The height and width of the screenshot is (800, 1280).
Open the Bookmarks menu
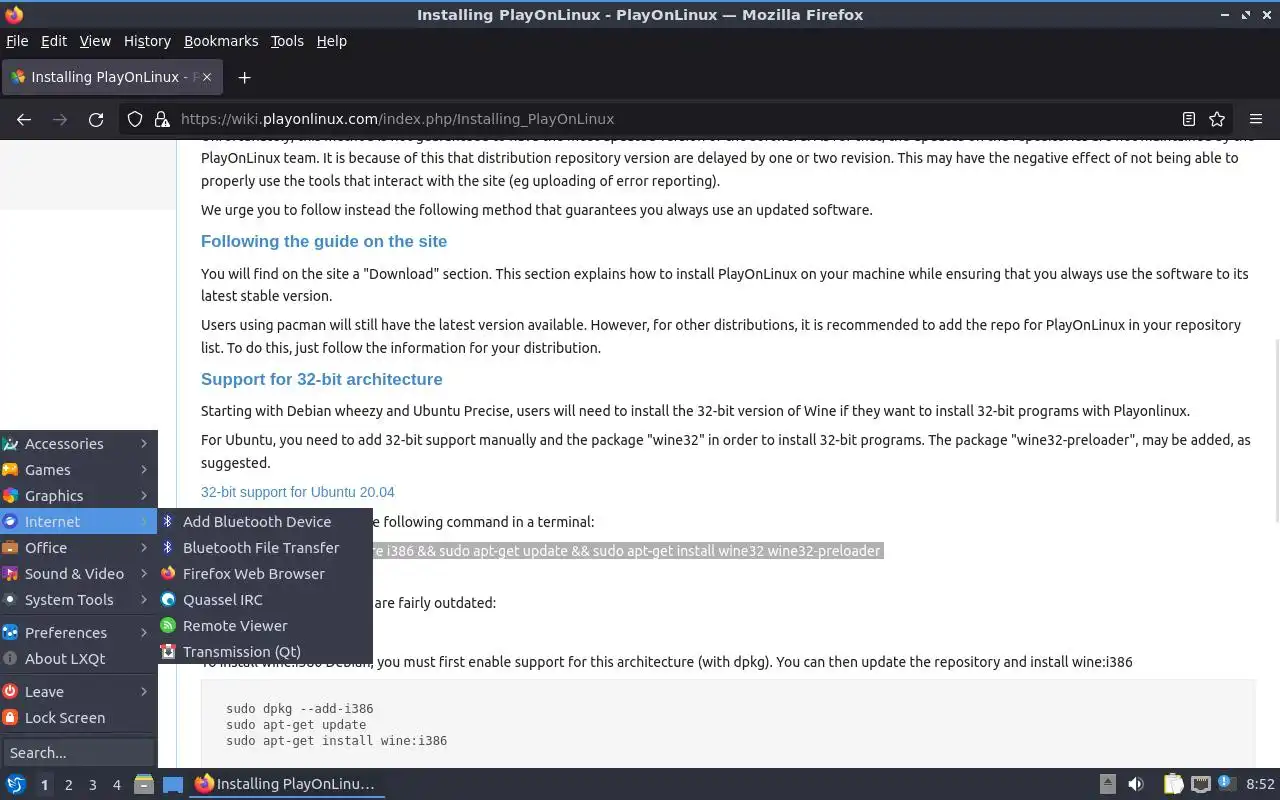pyautogui.click(x=221, y=41)
